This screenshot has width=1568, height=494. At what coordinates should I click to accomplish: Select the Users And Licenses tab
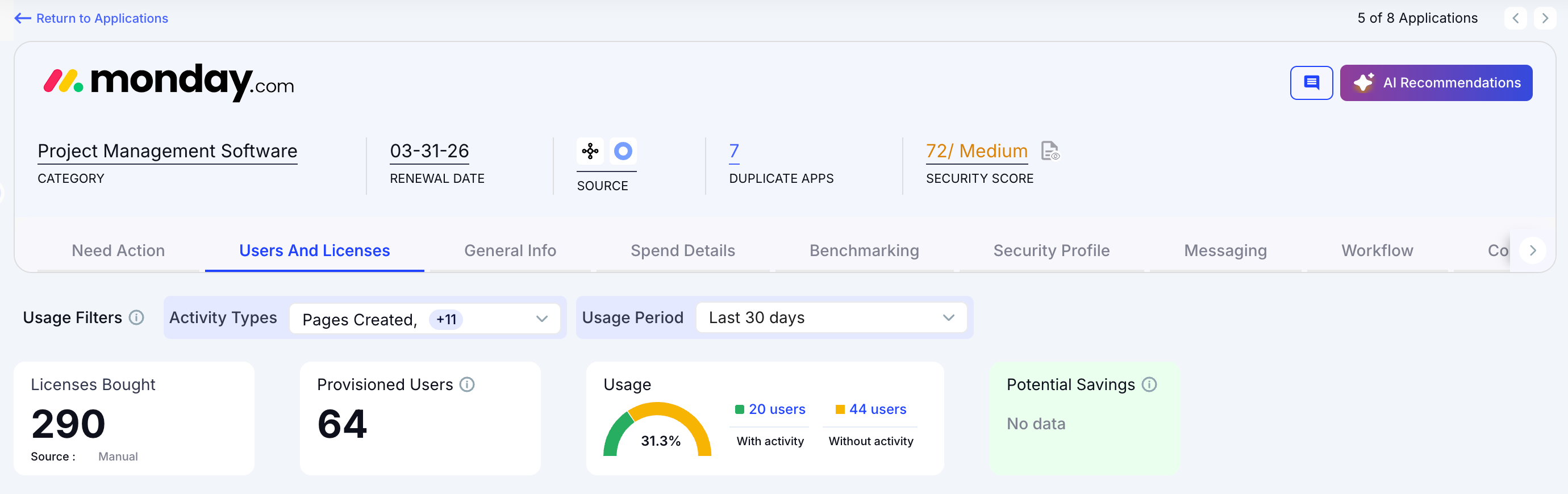click(x=314, y=250)
